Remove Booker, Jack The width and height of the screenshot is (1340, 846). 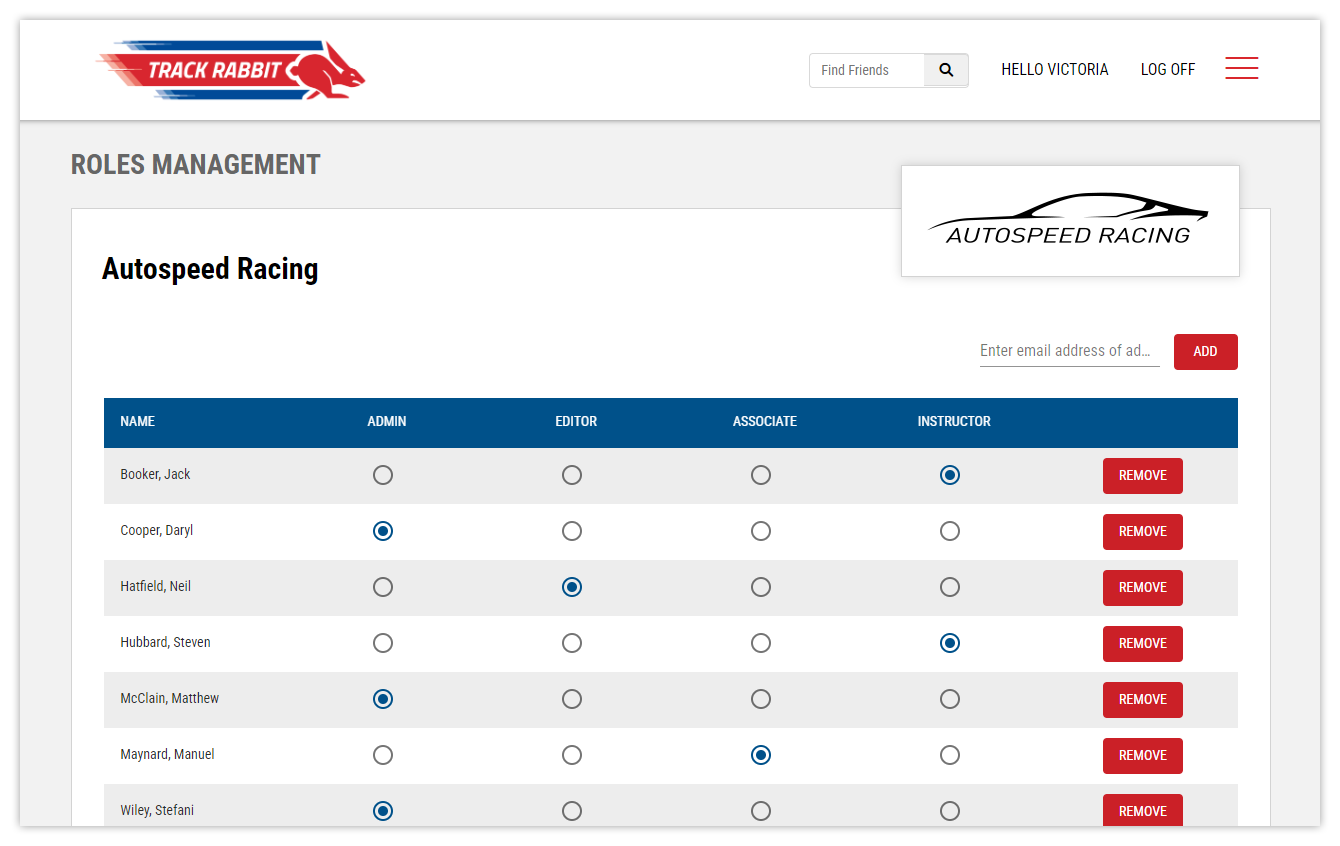(x=1143, y=476)
